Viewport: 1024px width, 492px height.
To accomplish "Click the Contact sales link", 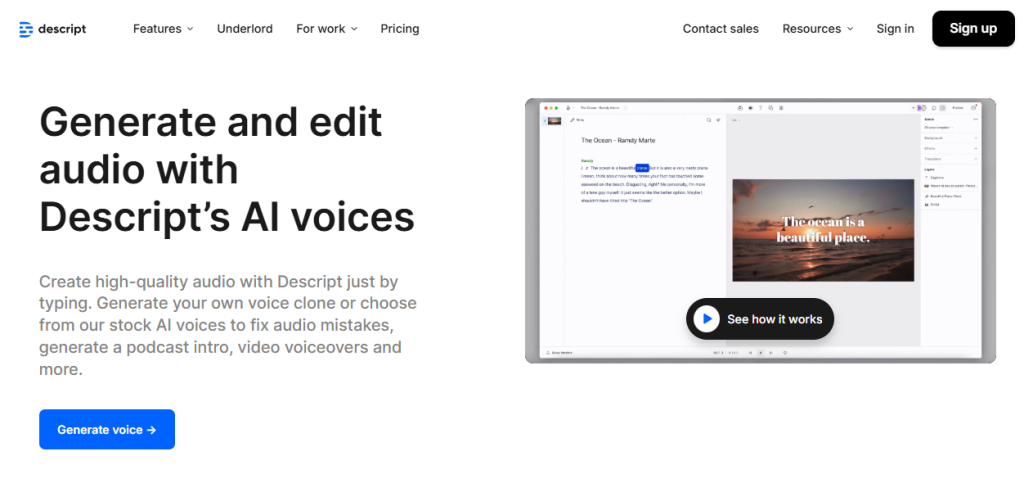I will tap(720, 29).
